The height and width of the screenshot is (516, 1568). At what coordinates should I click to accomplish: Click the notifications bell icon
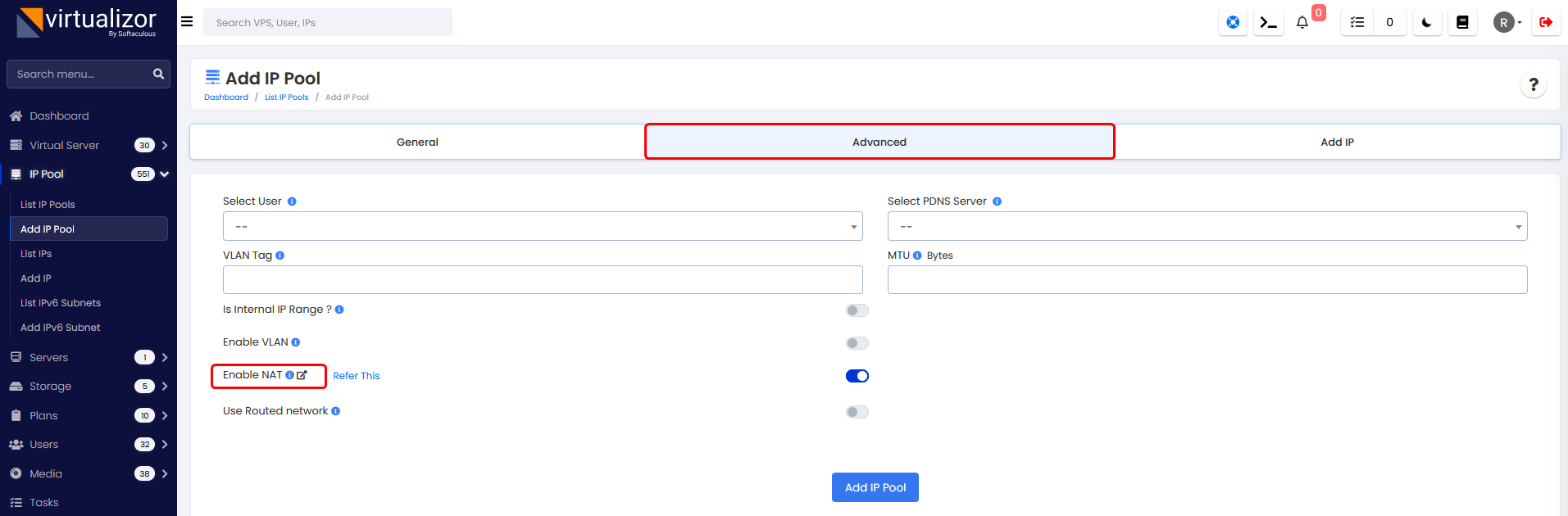[x=1302, y=23]
